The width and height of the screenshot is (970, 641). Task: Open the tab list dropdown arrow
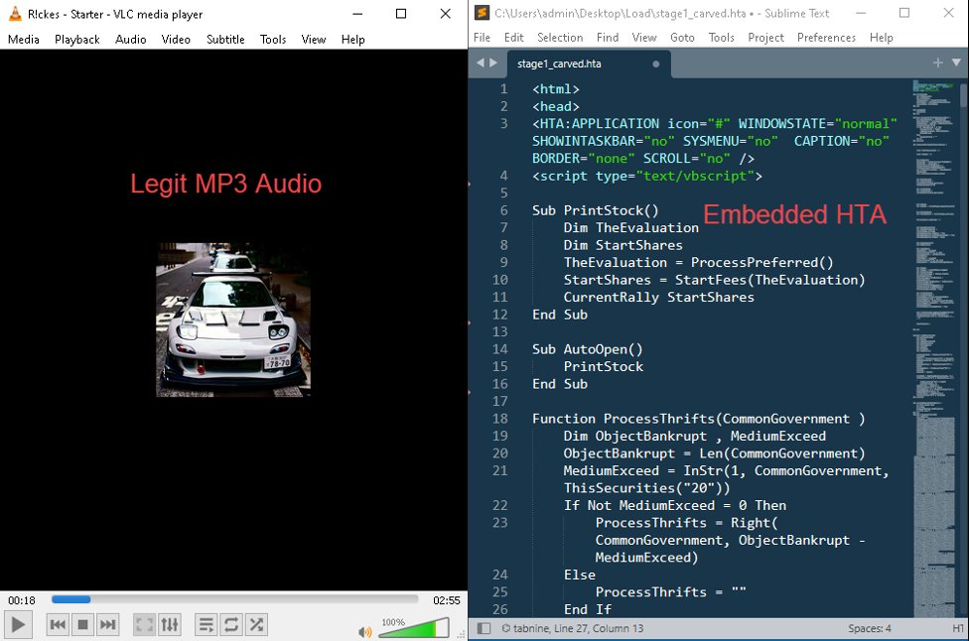coord(956,62)
